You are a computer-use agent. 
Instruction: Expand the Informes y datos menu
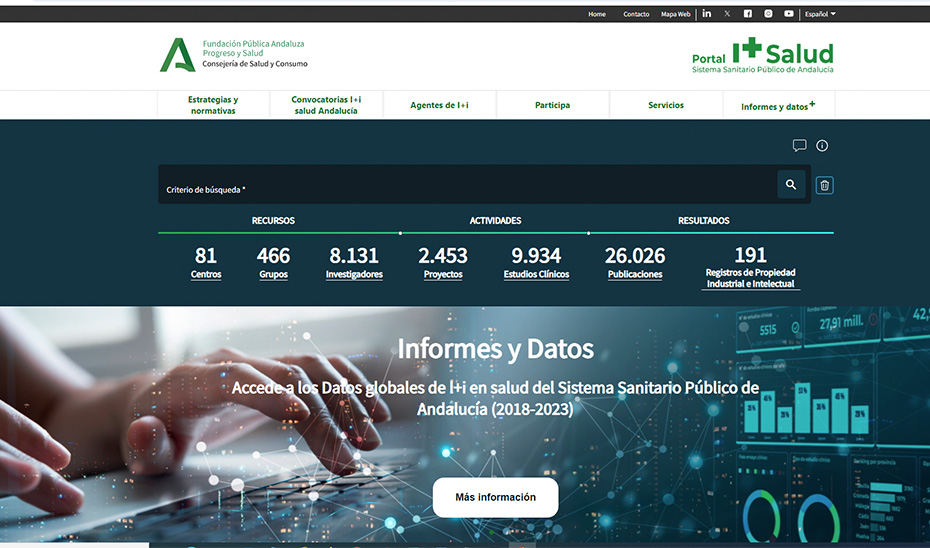click(777, 106)
